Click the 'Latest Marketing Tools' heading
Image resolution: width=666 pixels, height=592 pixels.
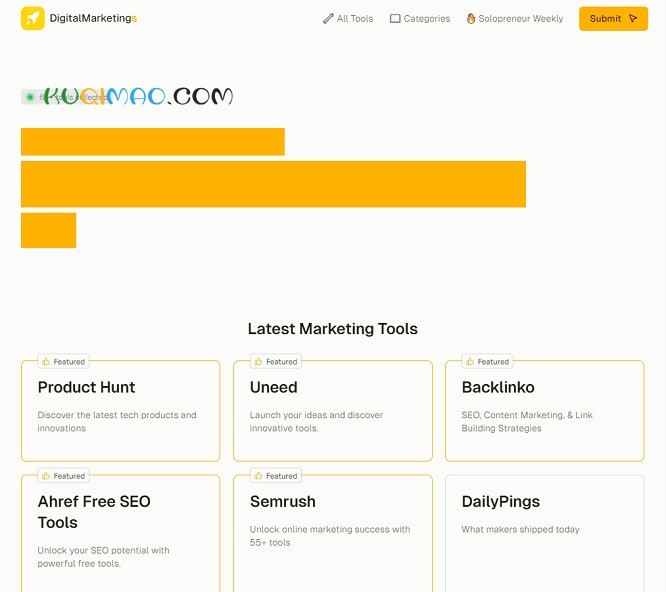pyautogui.click(x=333, y=329)
